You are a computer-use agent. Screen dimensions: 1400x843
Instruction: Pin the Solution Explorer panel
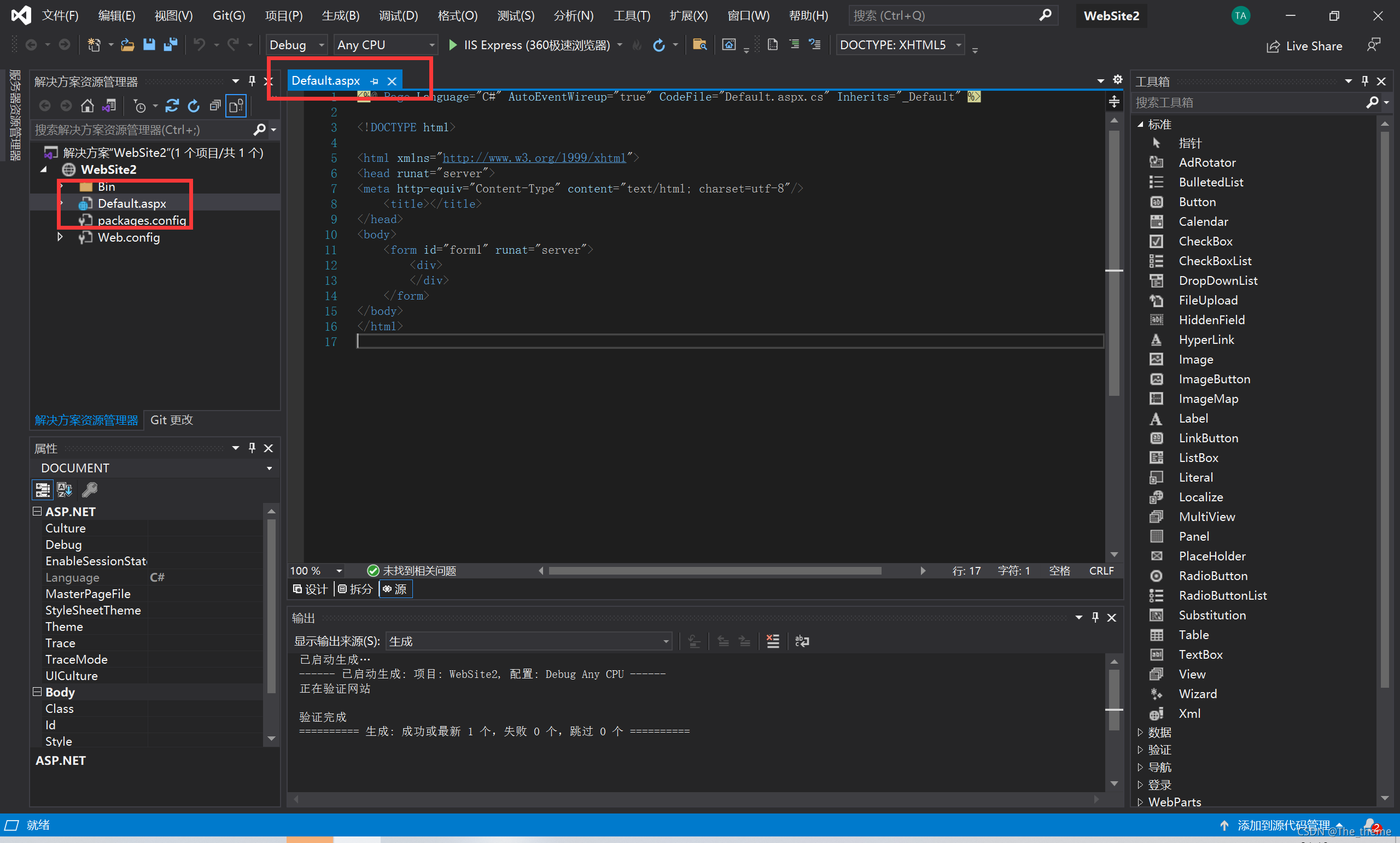point(252,81)
